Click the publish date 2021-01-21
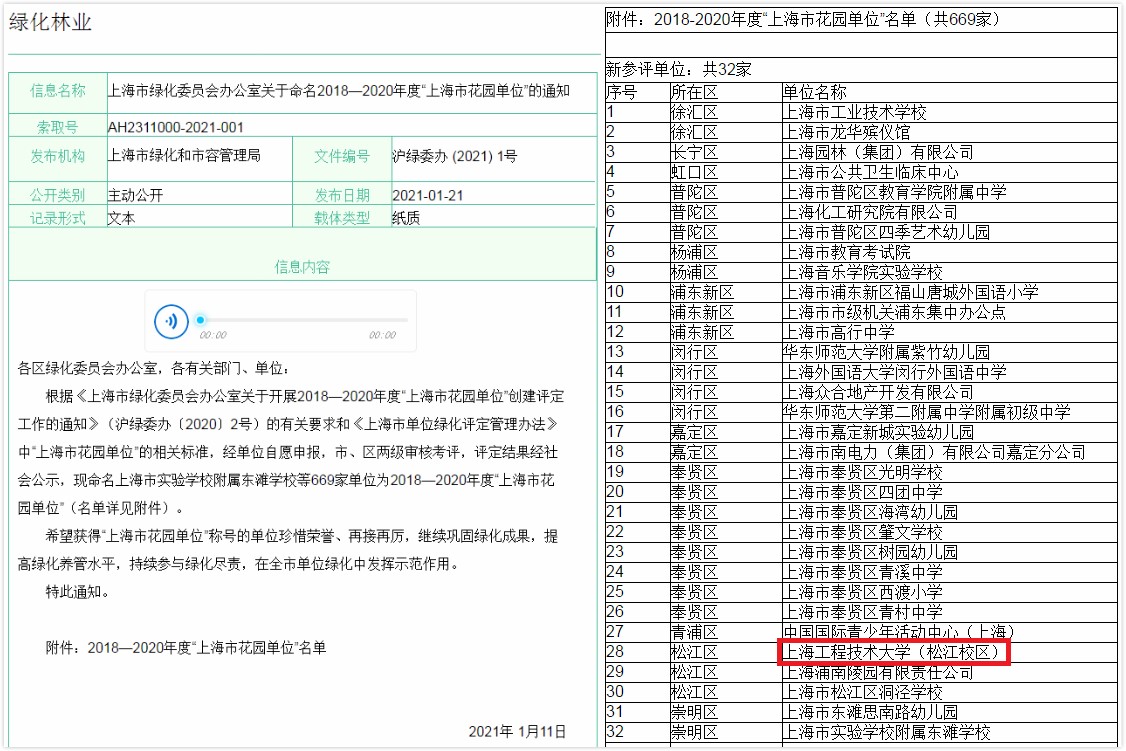 (x=428, y=195)
